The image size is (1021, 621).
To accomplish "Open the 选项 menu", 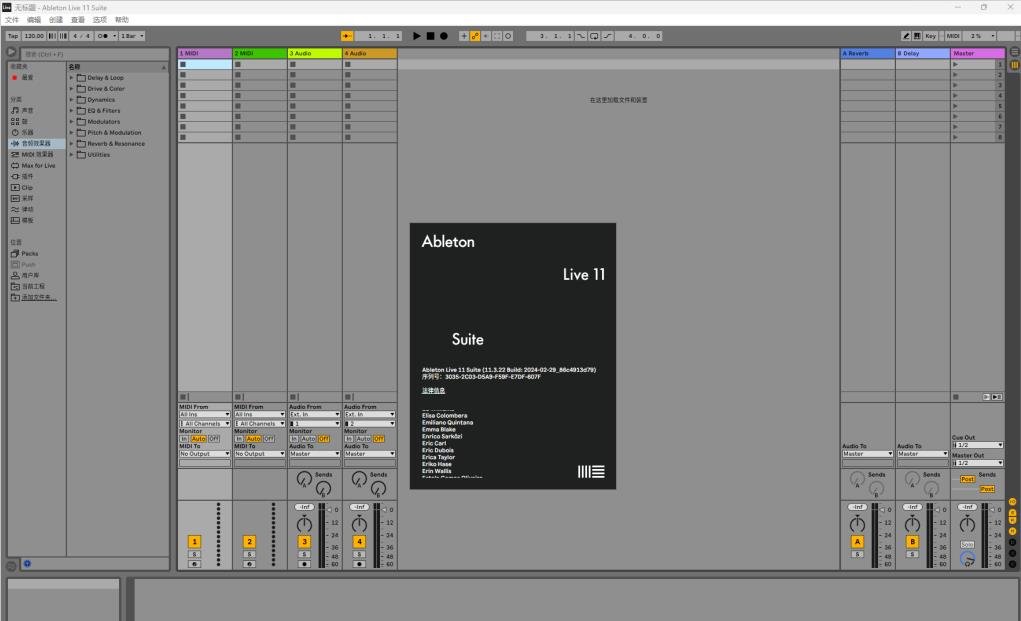I will (100, 20).
